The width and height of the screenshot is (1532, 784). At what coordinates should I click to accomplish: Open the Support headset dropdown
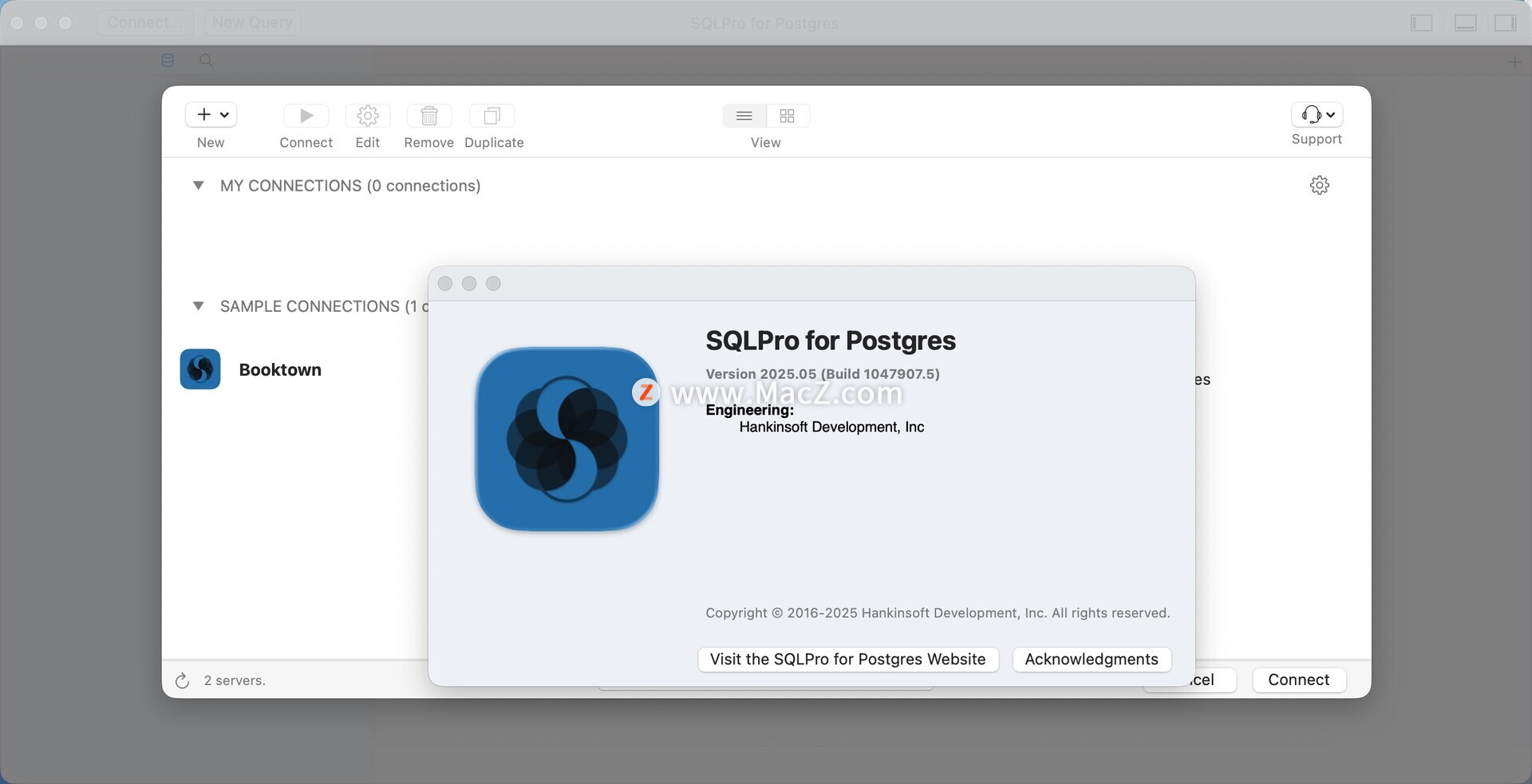point(1317,115)
